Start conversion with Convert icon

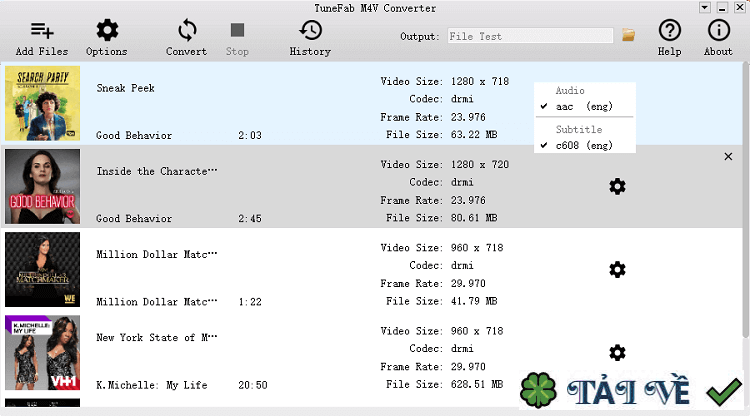coord(187,30)
